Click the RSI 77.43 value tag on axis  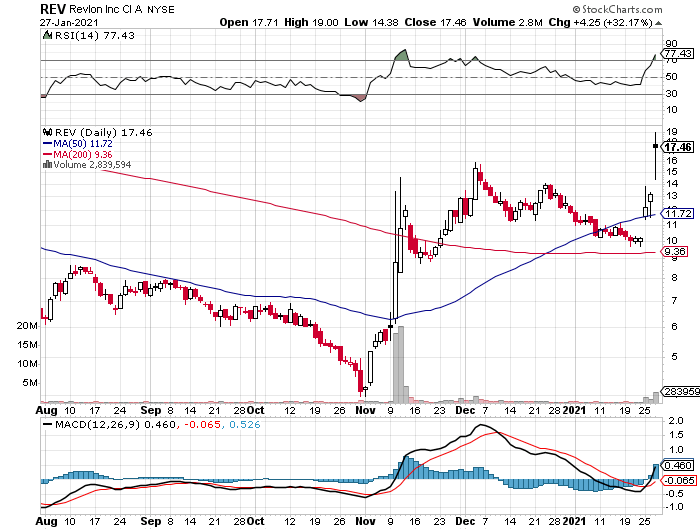[x=678, y=54]
